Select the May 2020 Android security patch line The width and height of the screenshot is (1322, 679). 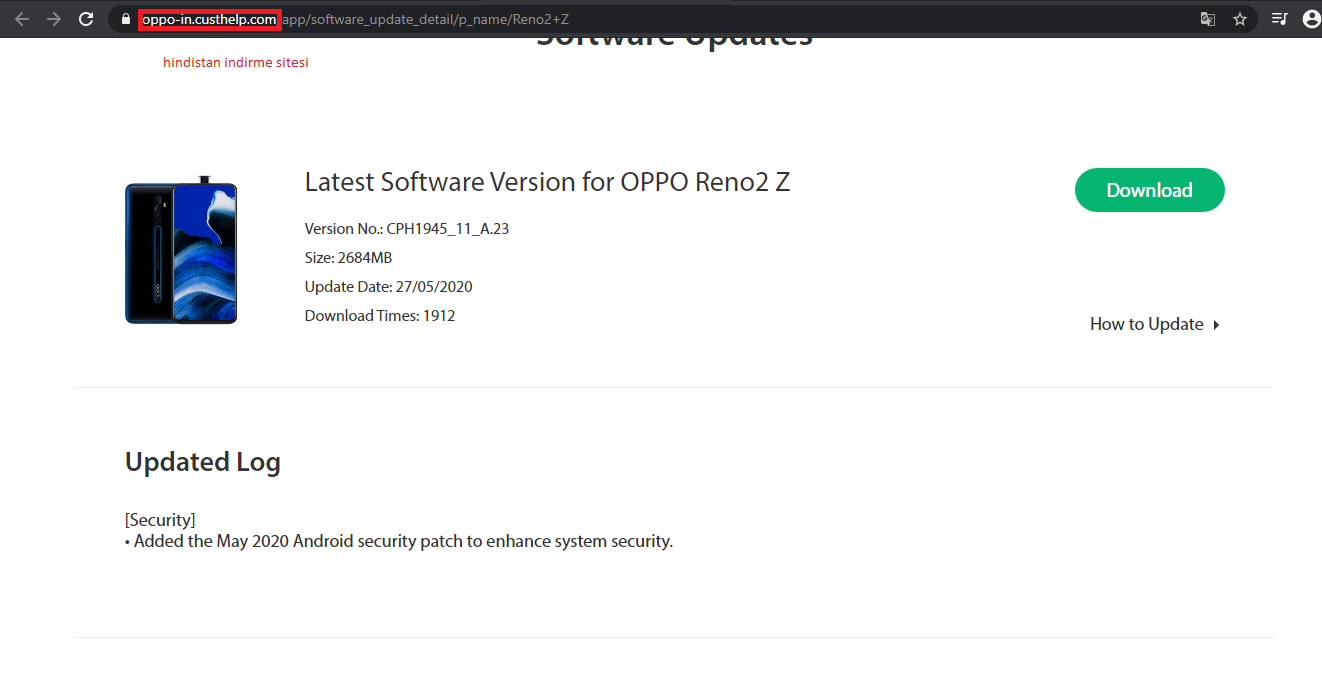pos(399,542)
